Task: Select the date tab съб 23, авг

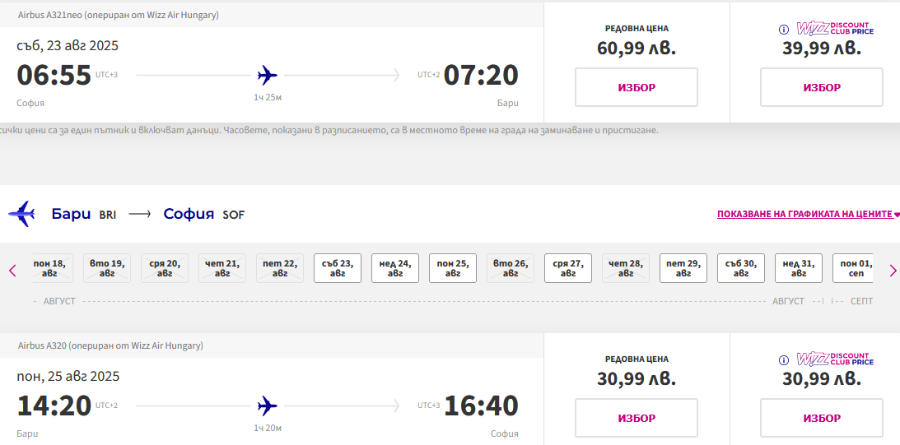Action: click(x=338, y=268)
